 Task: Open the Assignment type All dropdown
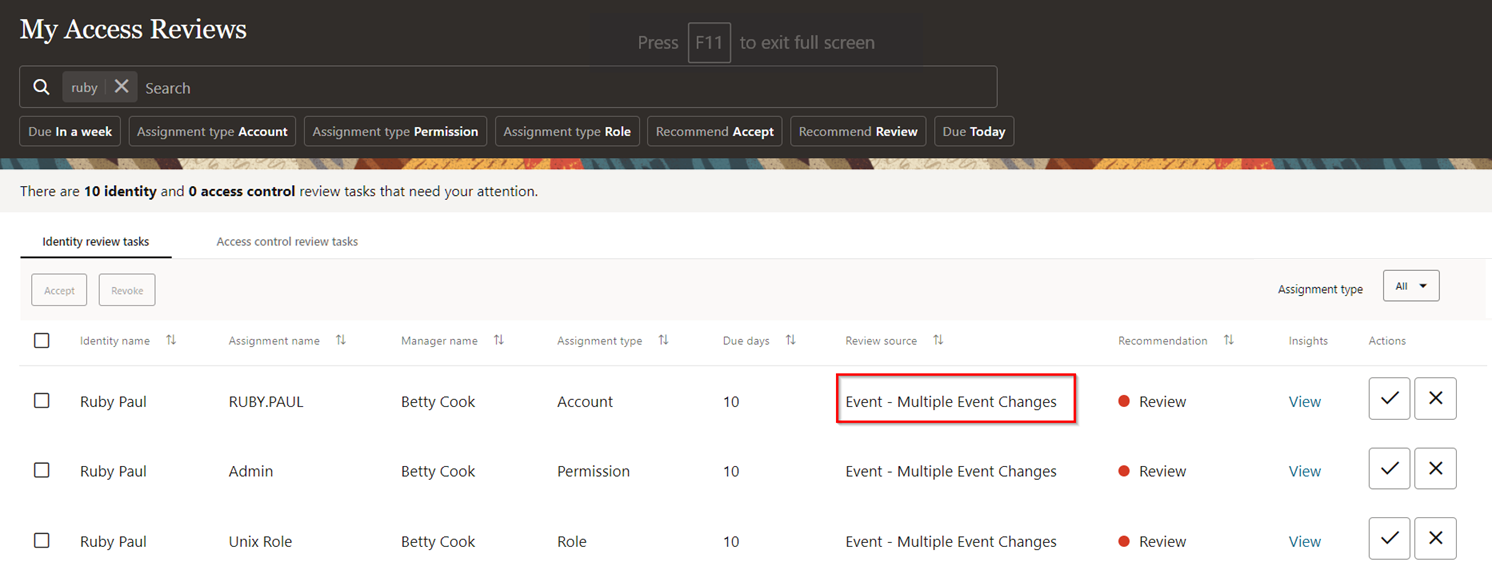click(1411, 286)
